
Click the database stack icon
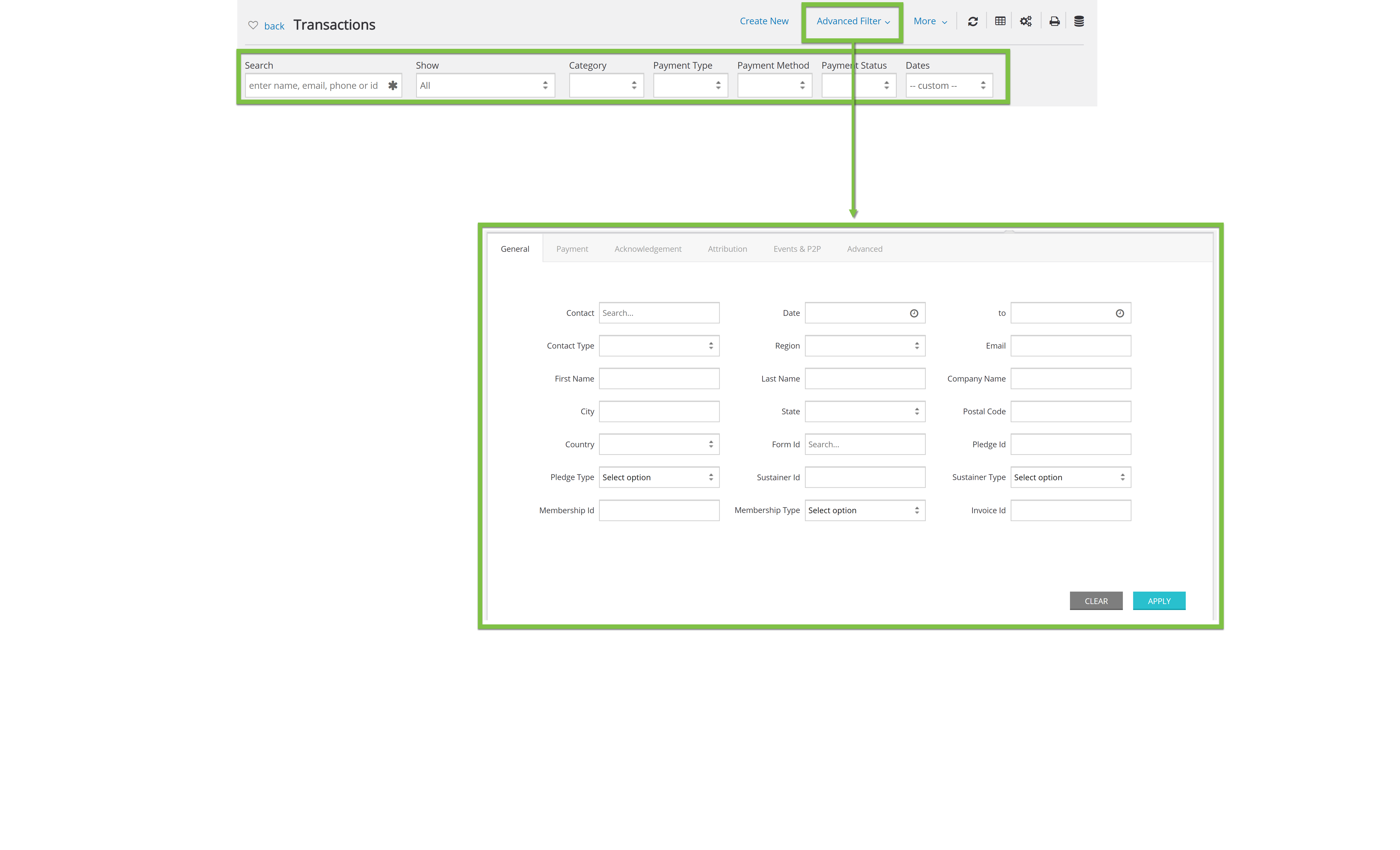tap(1079, 22)
